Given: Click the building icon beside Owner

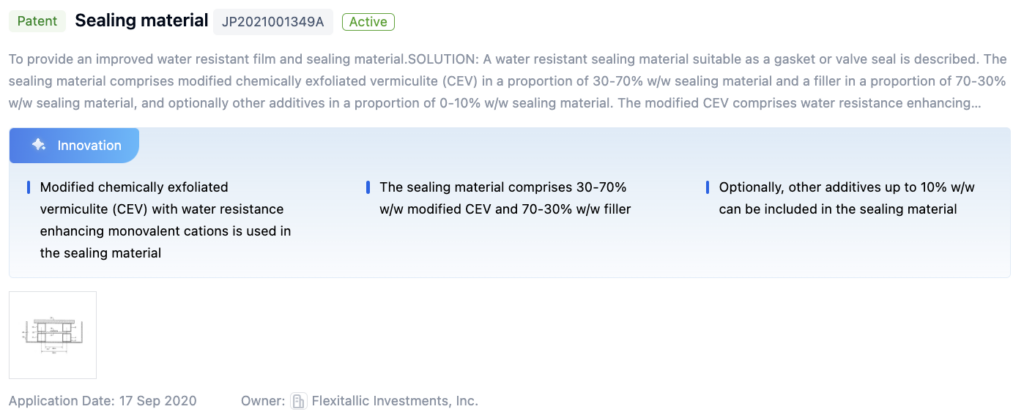Looking at the screenshot, I should click(298, 401).
